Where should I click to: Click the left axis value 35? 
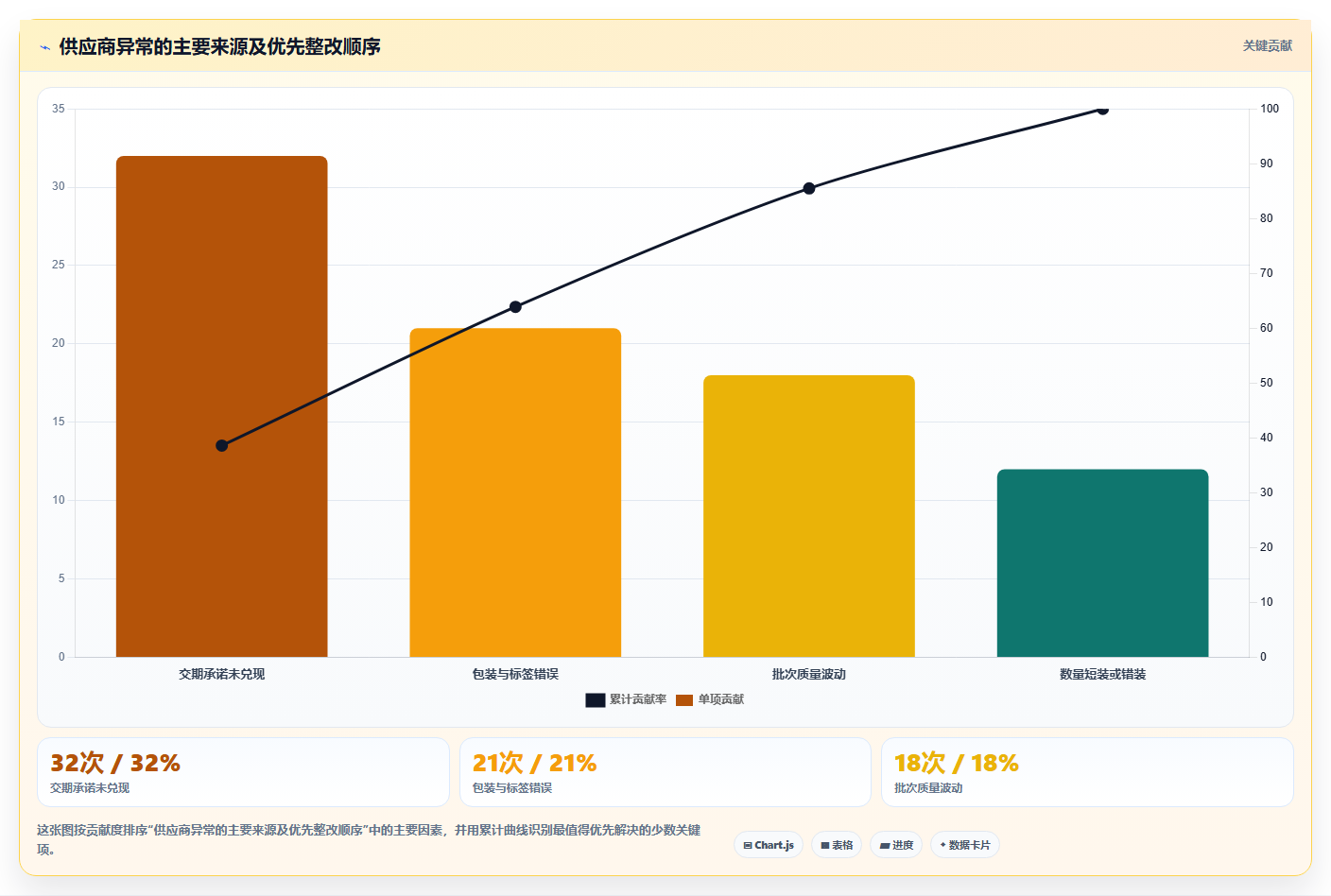pyautogui.click(x=59, y=109)
